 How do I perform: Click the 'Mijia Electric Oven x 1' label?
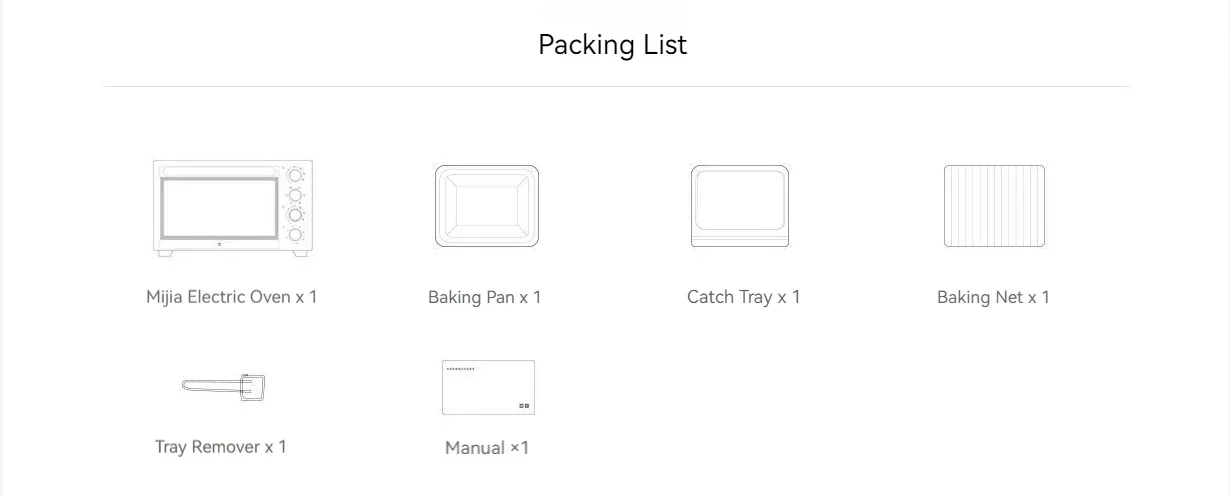click(x=232, y=297)
